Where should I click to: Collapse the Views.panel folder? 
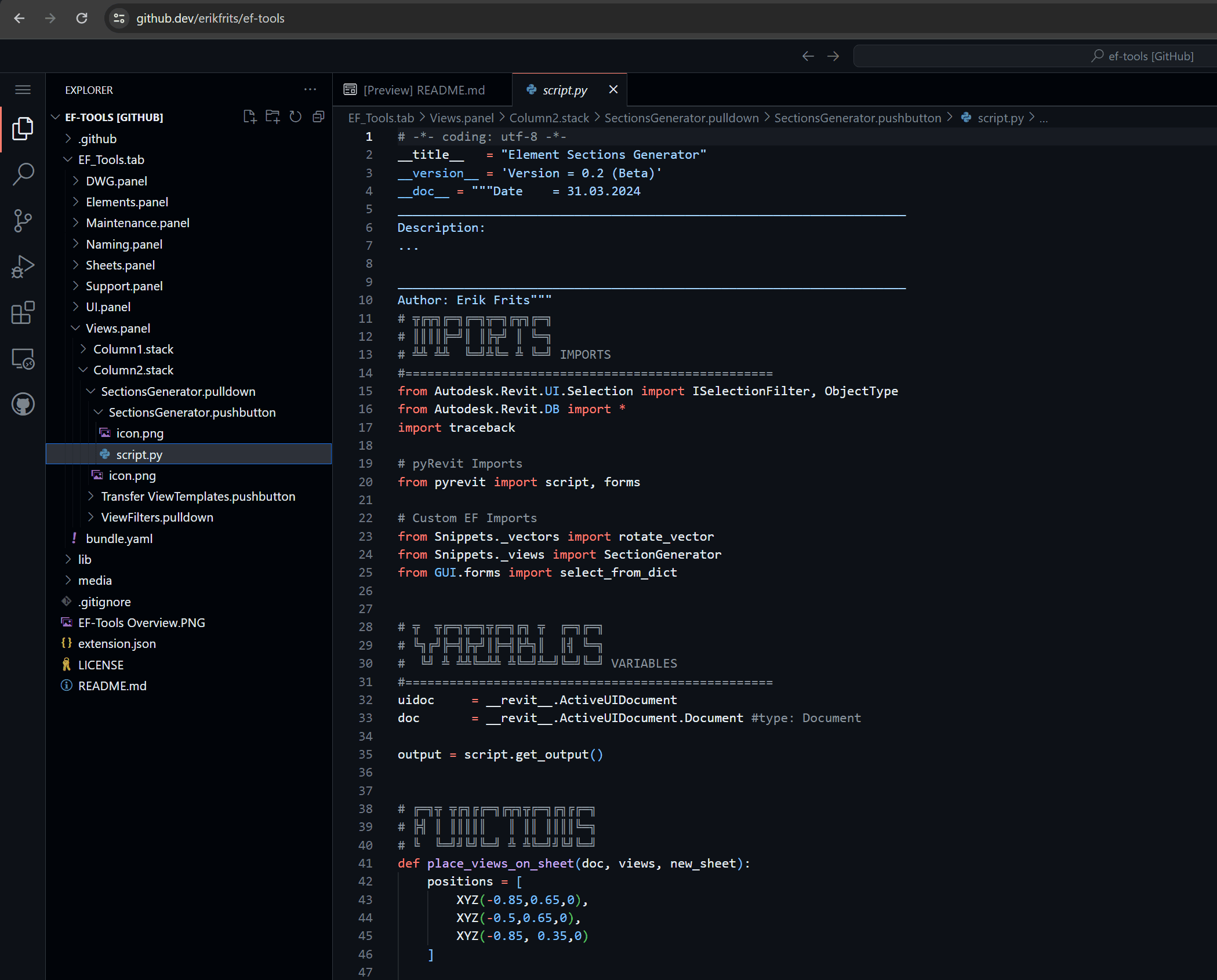118,328
